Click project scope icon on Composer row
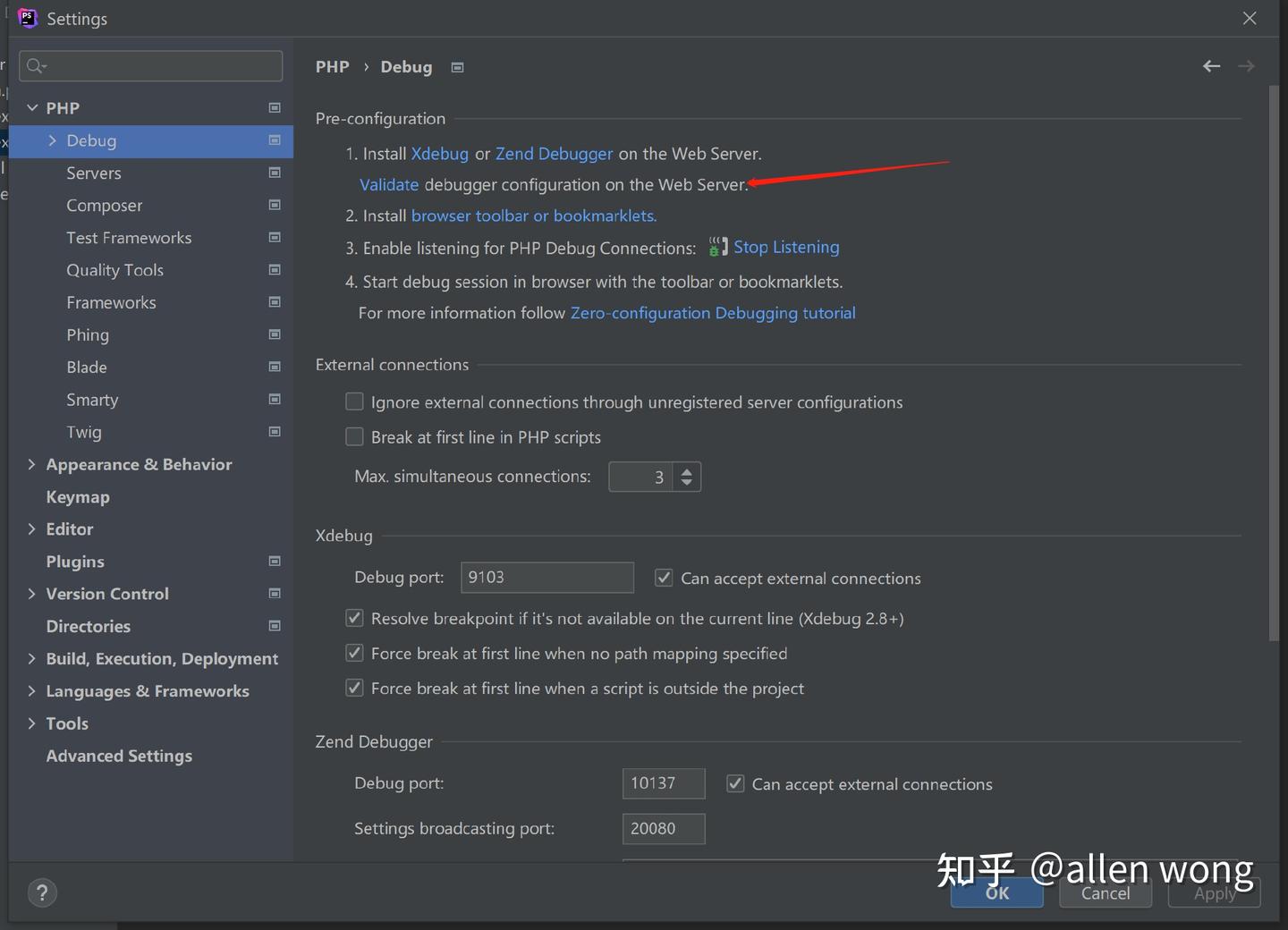Screen dimensions: 1288x930 coord(275,205)
